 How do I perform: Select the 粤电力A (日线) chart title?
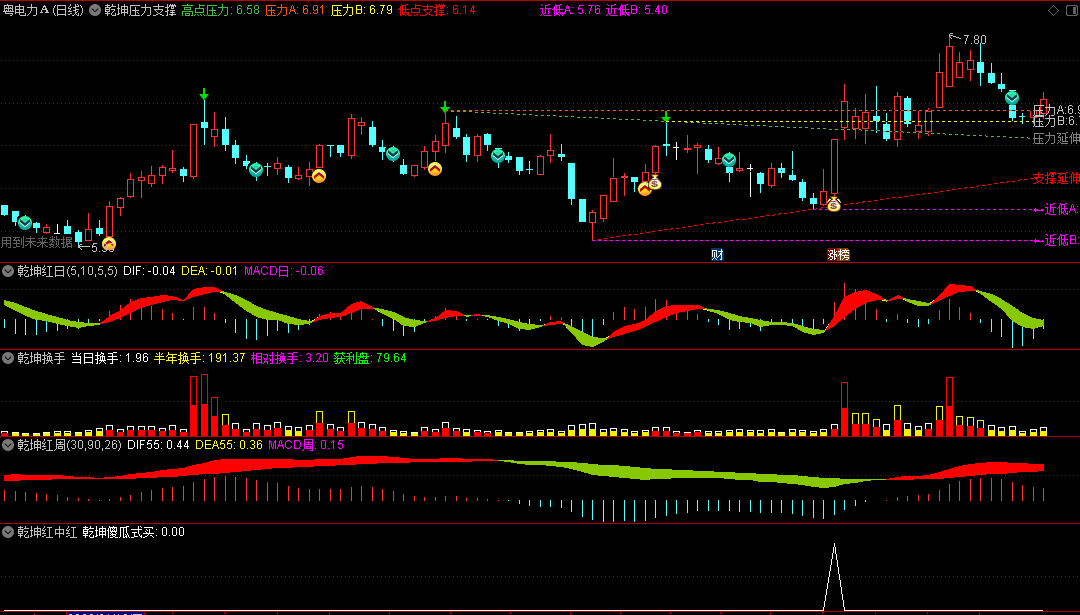pos(43,10)
